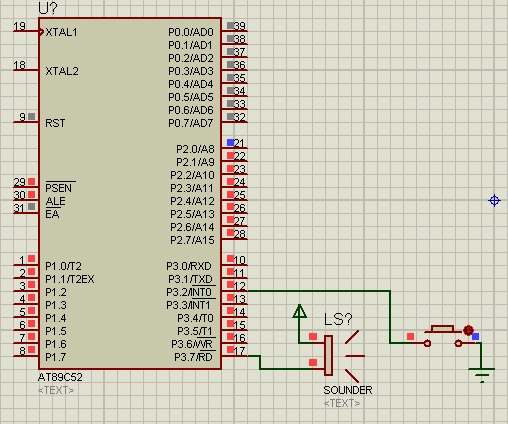Select the P1.7 pin label
The width and height of the screenshot is (508, 424).
coord(56,357)
